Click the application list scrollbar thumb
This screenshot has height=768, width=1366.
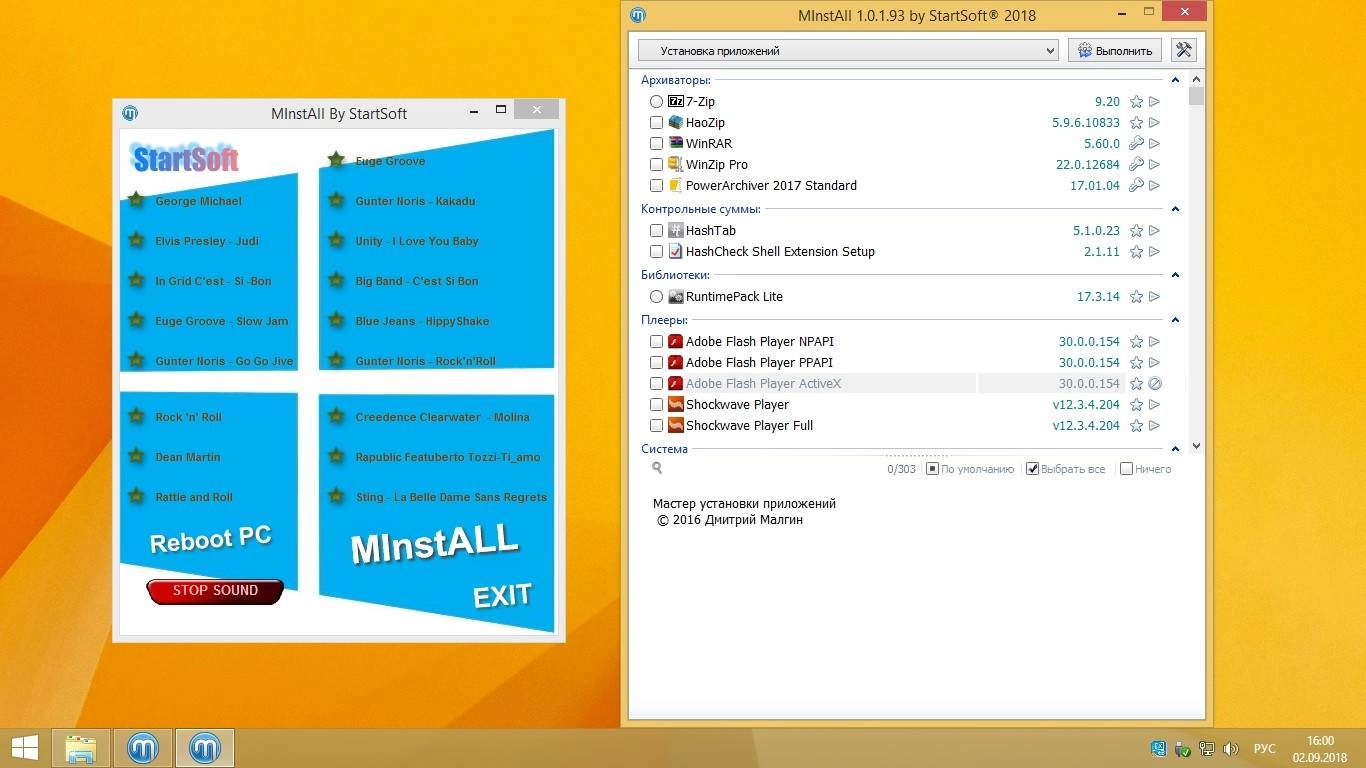[x=1197, y=96]
